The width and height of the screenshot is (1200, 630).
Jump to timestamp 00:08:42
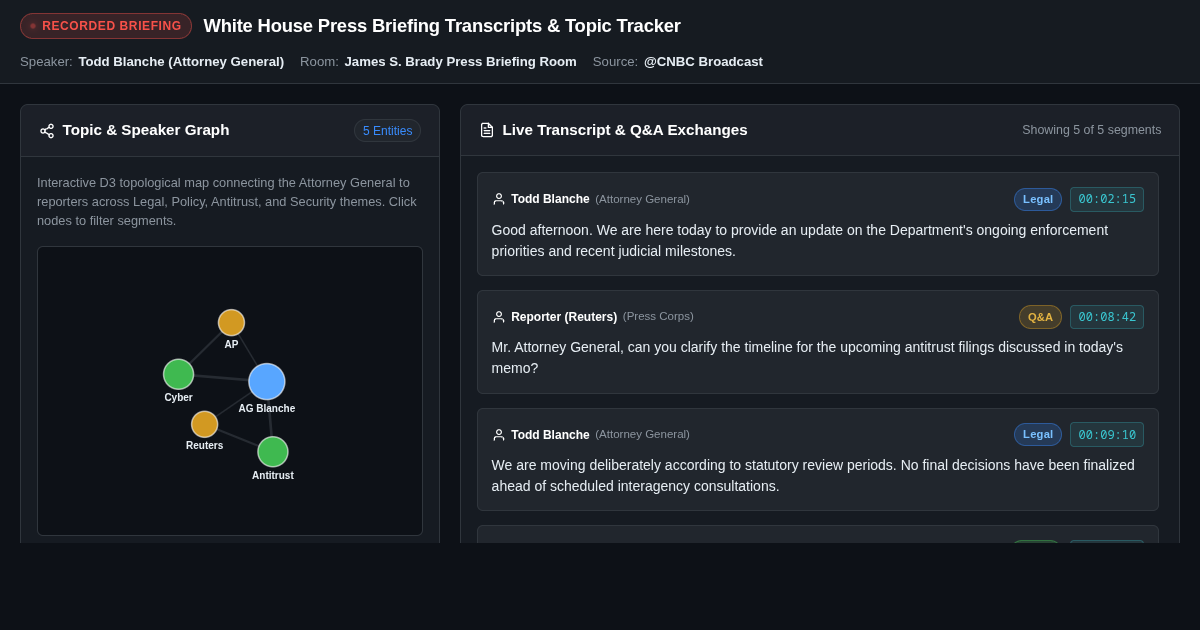click(1107, 317)
